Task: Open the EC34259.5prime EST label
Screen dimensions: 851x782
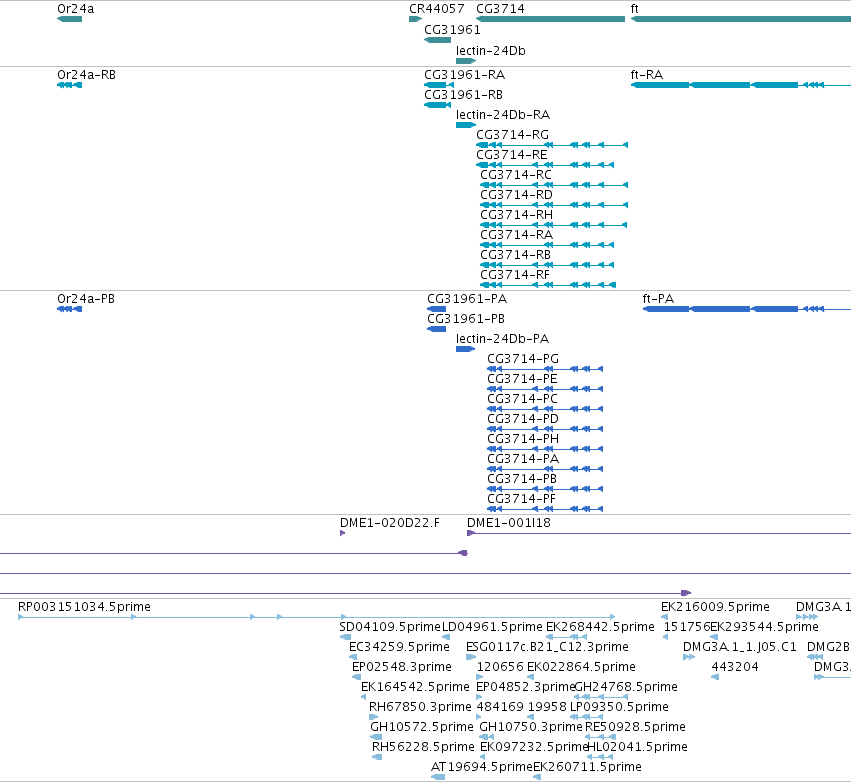Action: [399, 647]
